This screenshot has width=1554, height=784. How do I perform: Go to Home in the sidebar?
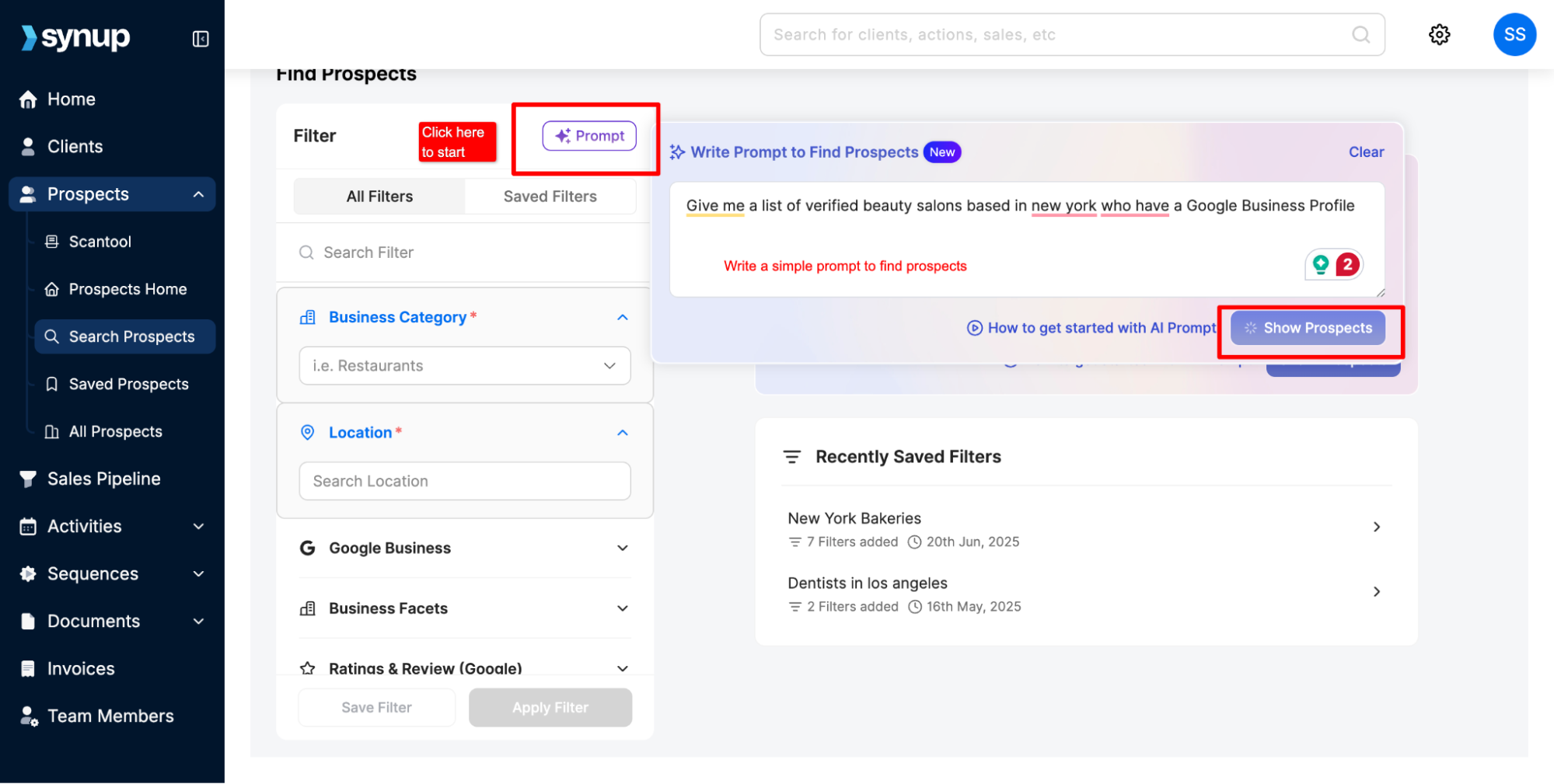pyautogui.click(x=72, y=99)
